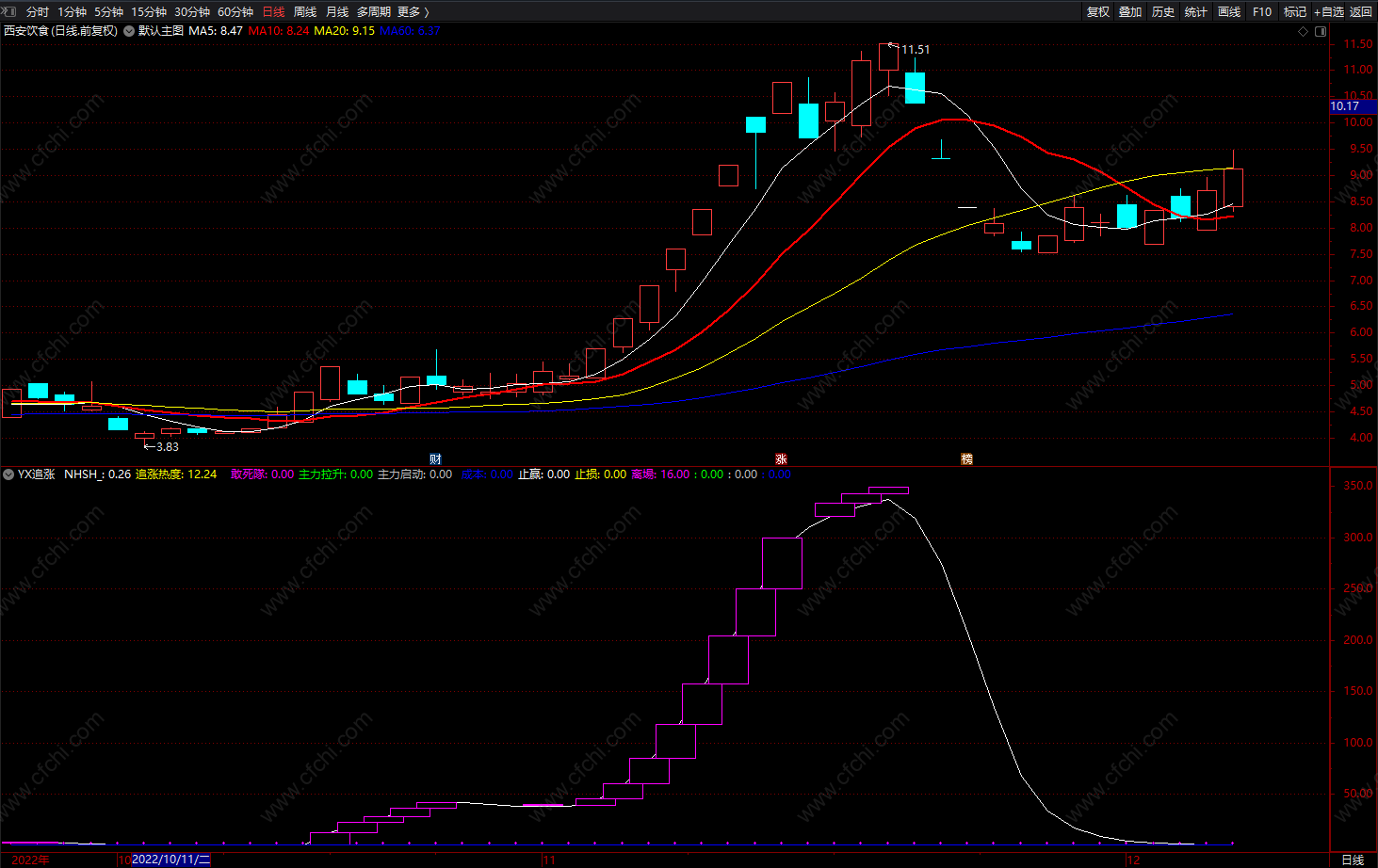The image size is (1378, 868).
Task: Add stock via +自选 button
Action: point(1329,12)
